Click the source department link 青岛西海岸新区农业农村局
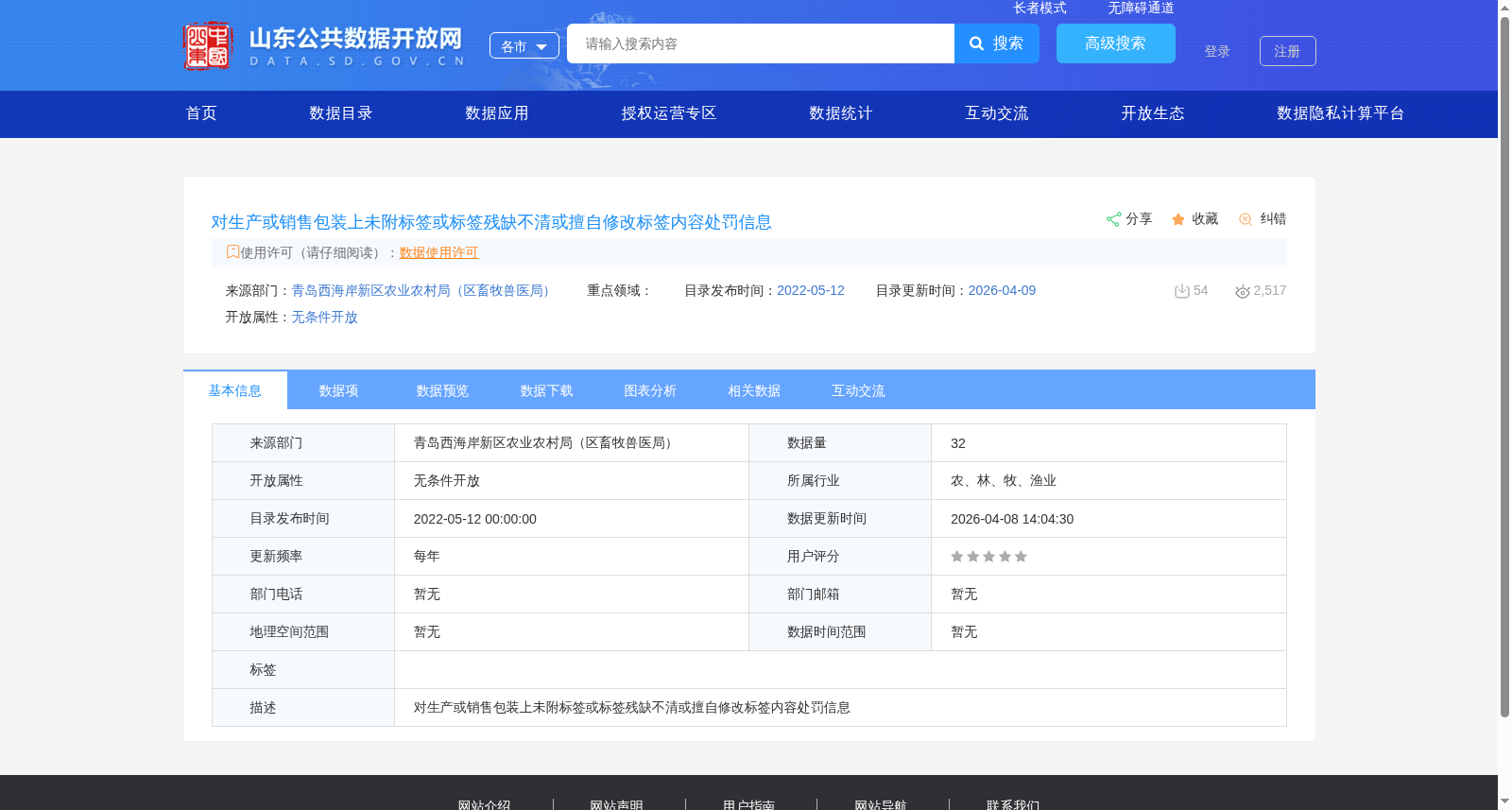Screen dimensions: 1512x810 (423, 290)
